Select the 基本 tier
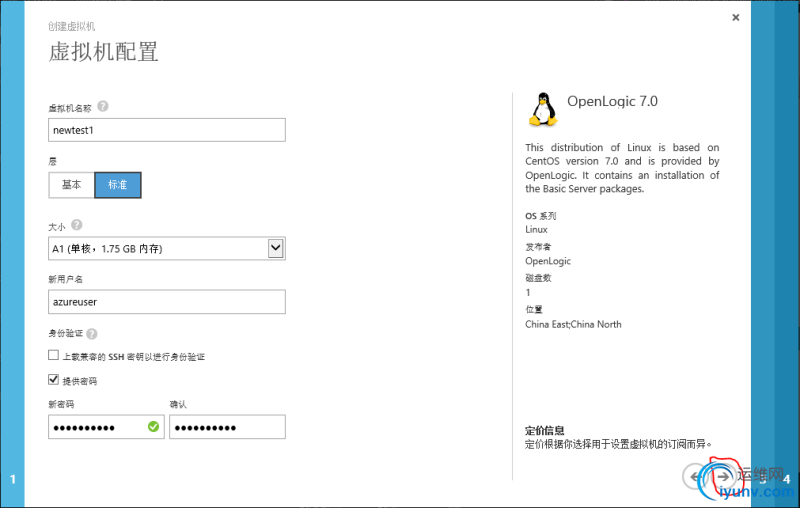This screenshot has width=800, height=508. pyautogui.click(x=71, y=185)
